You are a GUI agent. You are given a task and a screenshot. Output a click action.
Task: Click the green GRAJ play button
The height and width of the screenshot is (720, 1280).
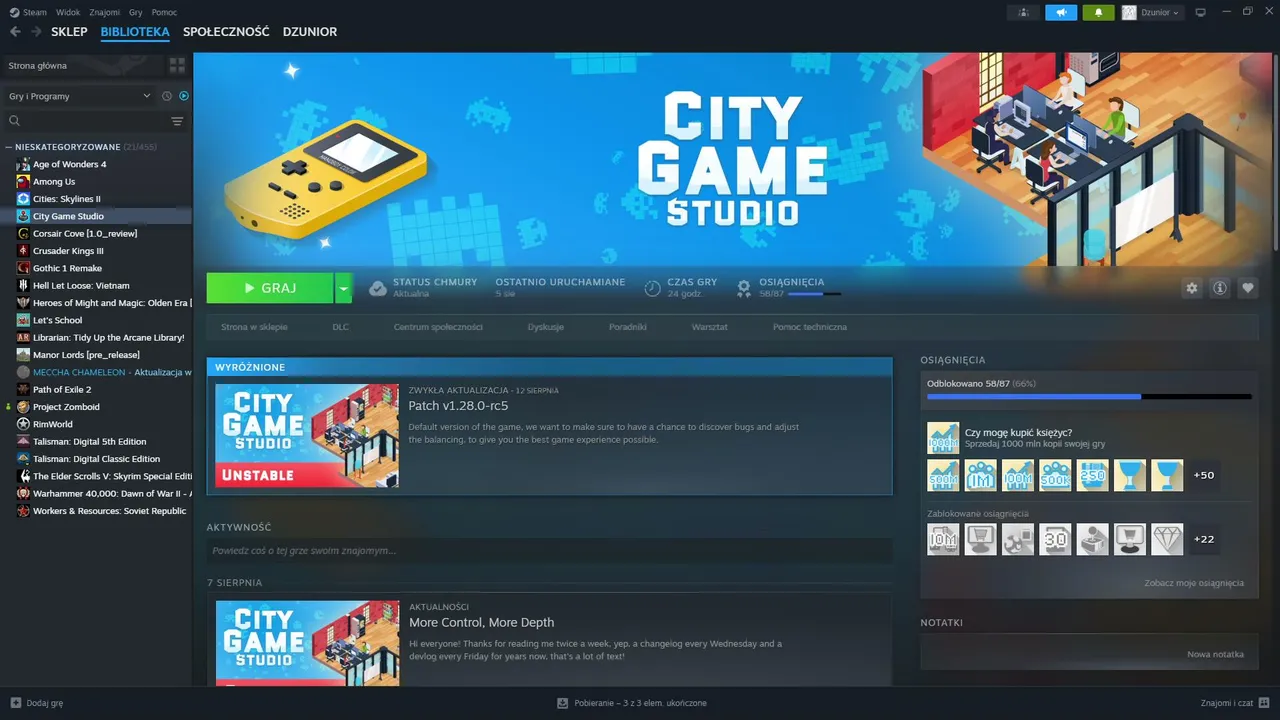270,288
